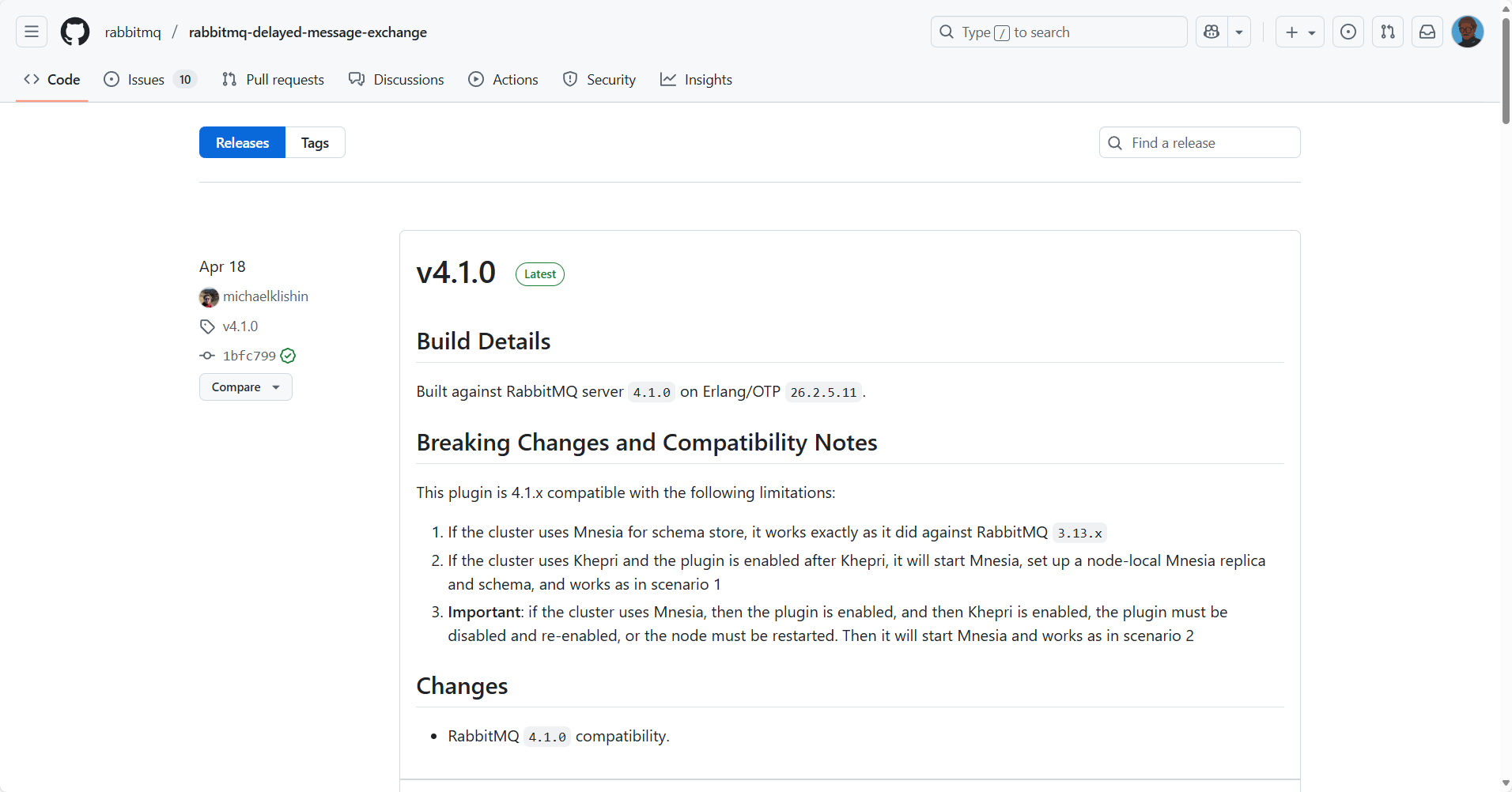Viewport: 1512px width, 792px height.
Task: Open the v4.1.0 tag link
Action: (240, 326)
